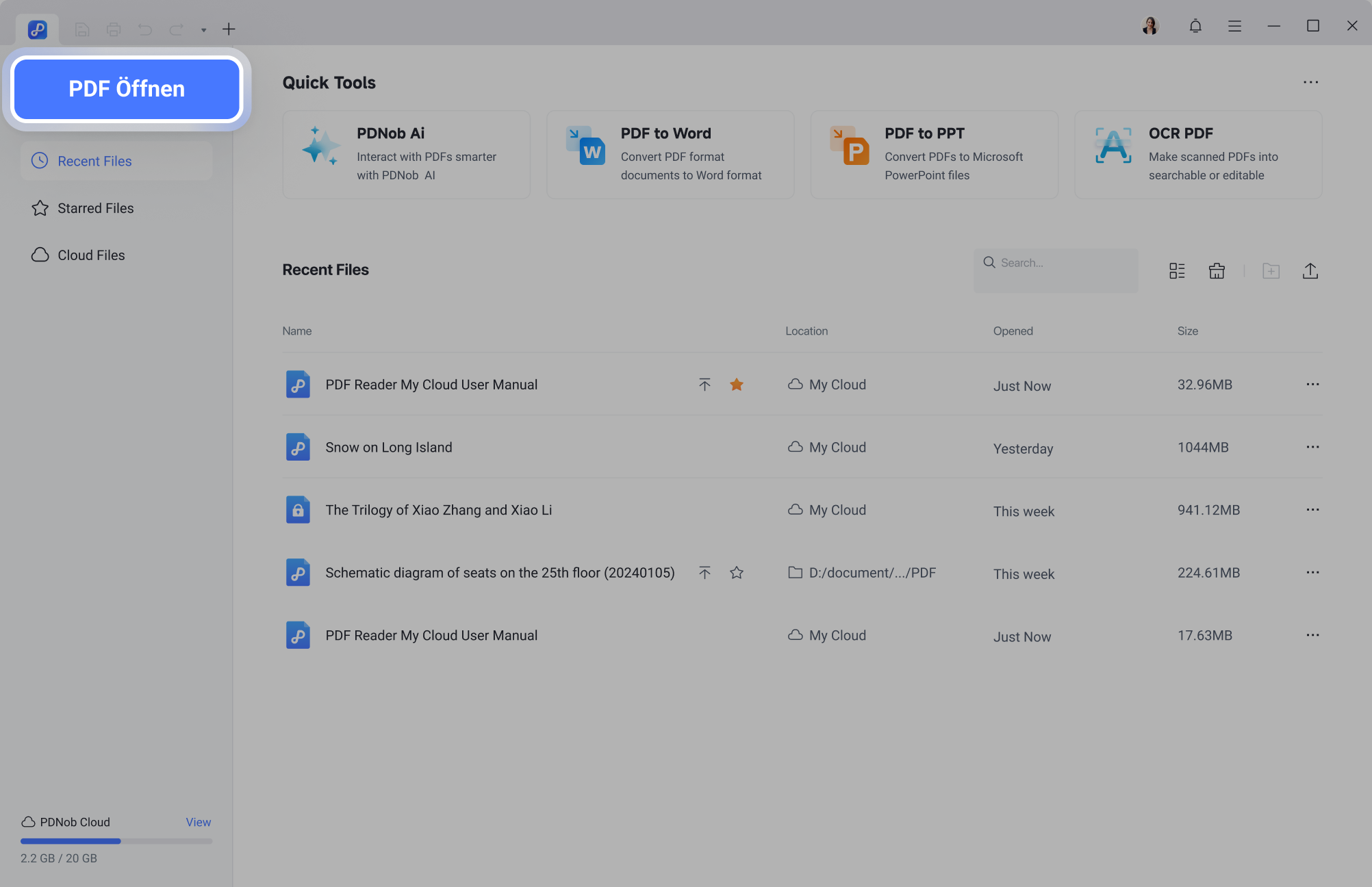Launch the PDNob Ai tool card
Screen dimensions: 1372x887
coord(406,155)
